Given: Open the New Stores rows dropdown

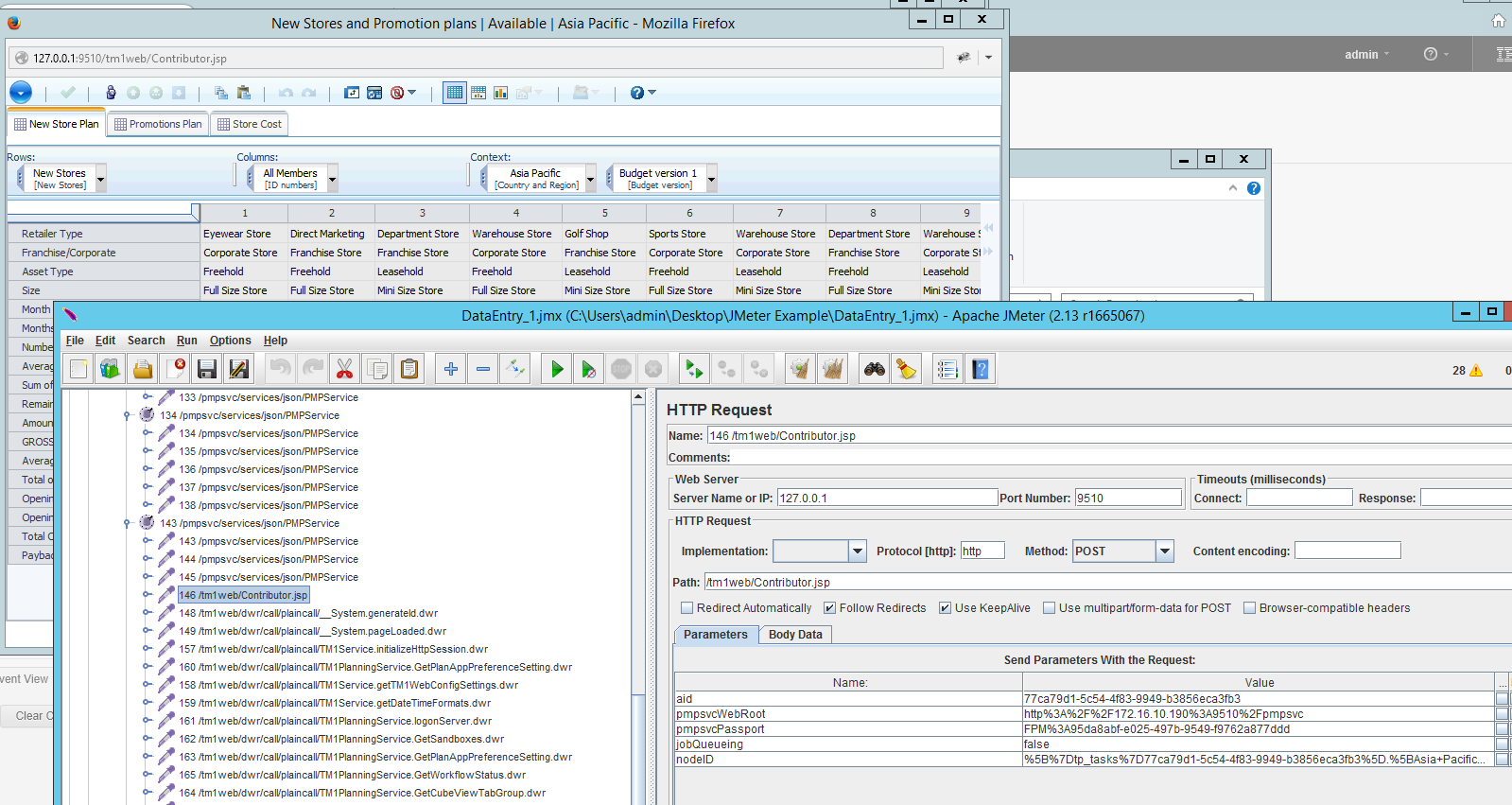Looking at the screenshot, I should [100, 178].
